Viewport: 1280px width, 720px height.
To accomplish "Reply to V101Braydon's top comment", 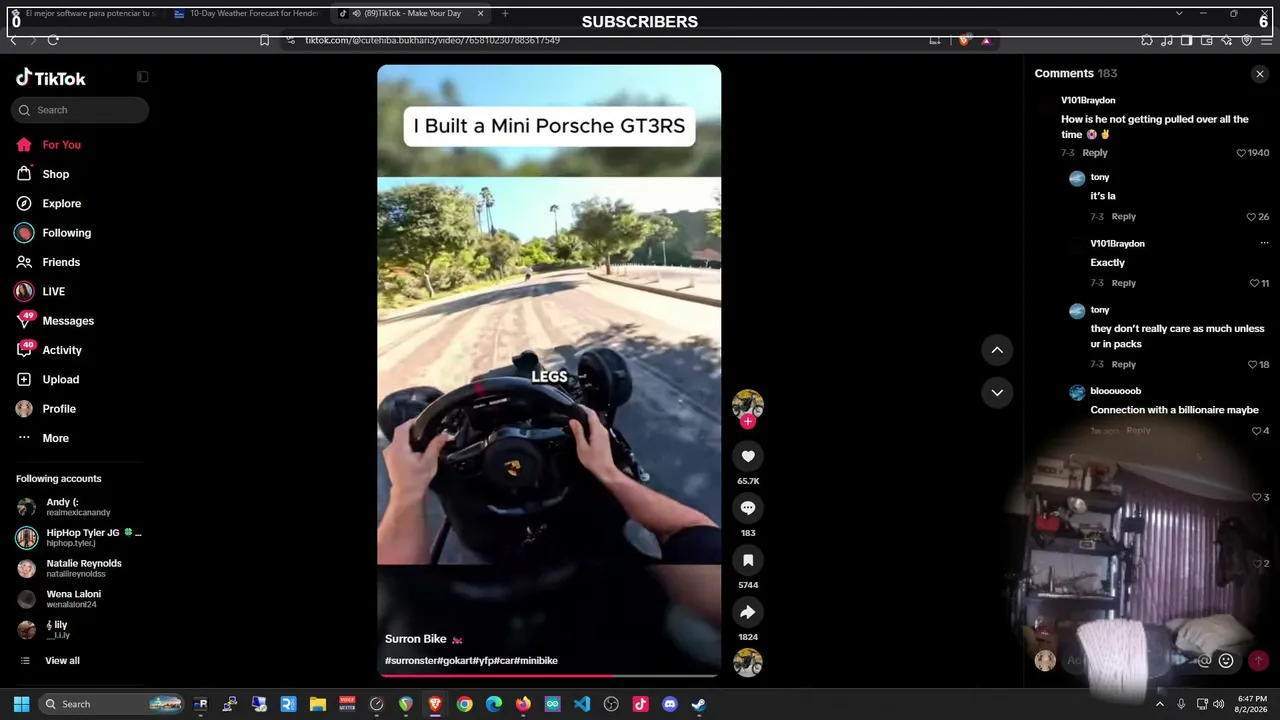I will [x=1095, y=153].
